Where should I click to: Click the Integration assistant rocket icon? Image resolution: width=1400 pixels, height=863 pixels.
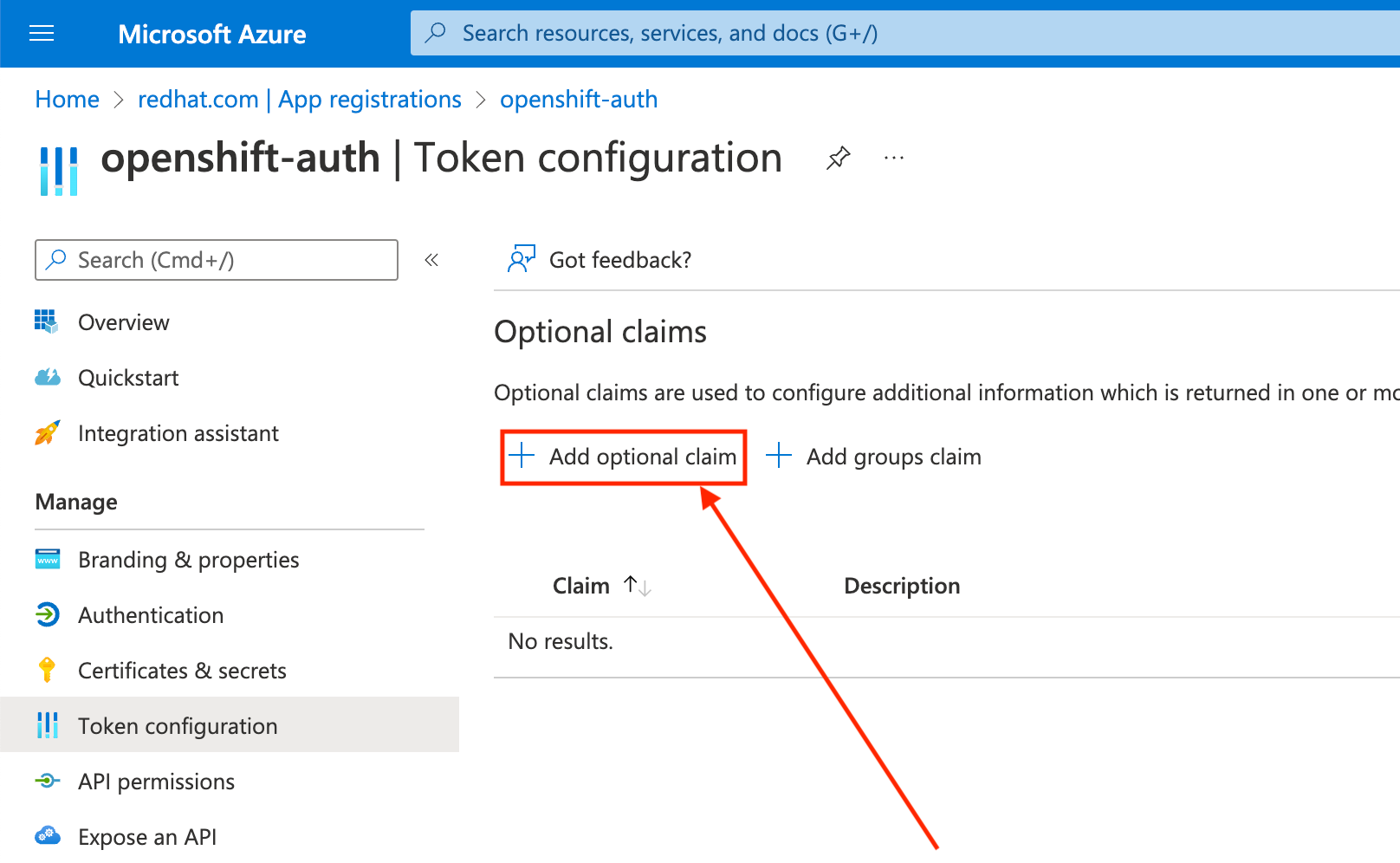tap(47, 433)
